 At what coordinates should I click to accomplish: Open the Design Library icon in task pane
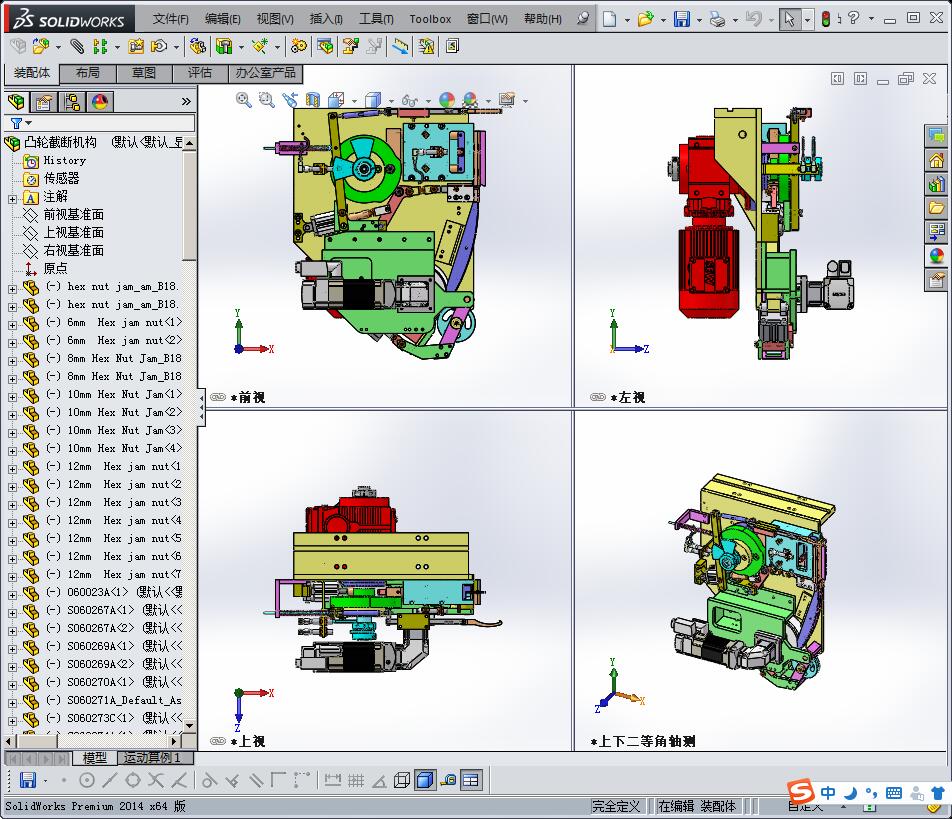point(936,184)
